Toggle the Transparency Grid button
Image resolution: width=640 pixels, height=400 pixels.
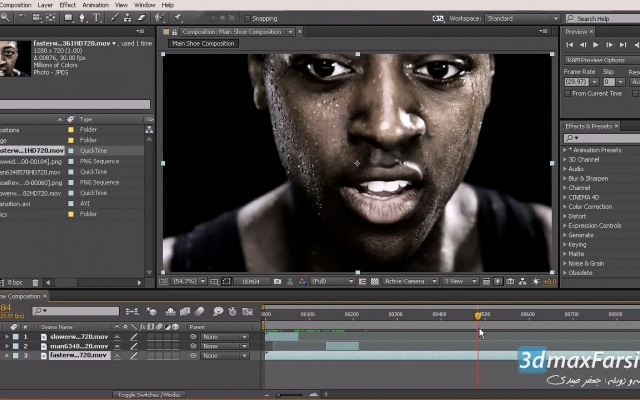click(374, 282)
